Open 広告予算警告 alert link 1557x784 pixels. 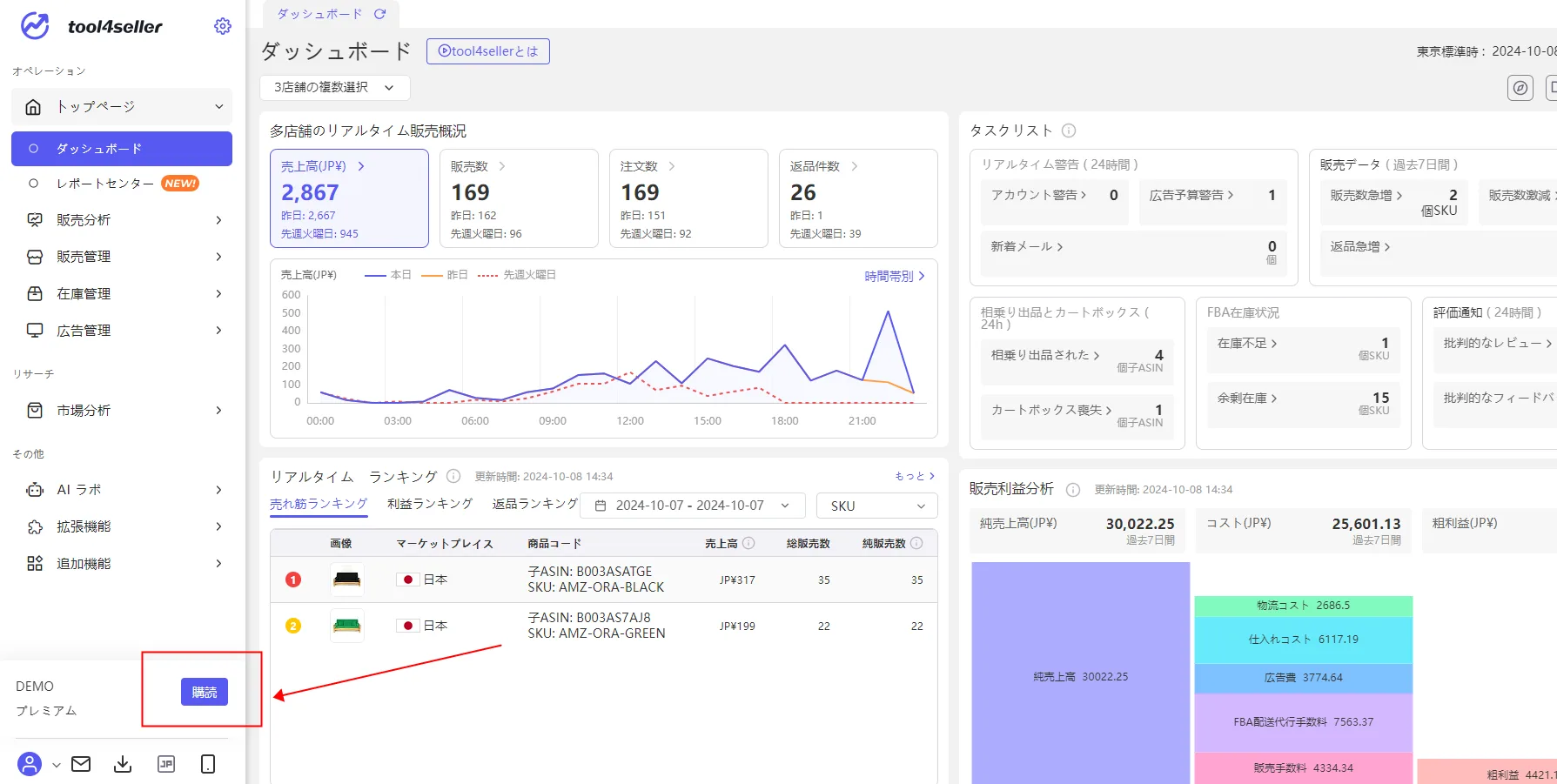1191,195
